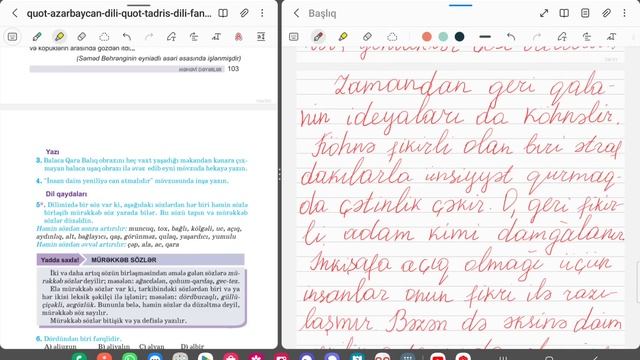Pick the light teal pen color
Image resolution: width=640 pixels, height=360 pixels.
tap(443, 37)
